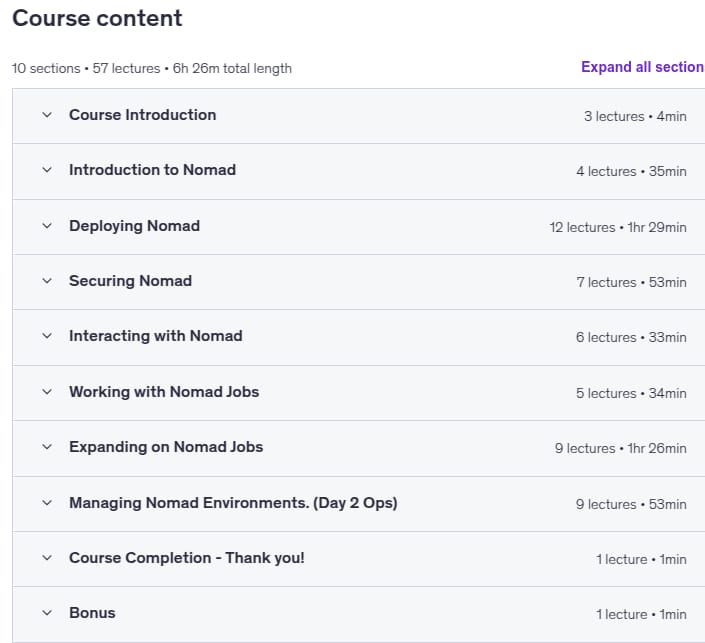Open Course Completion - Thank you! title
This screenshot has width=705, height=643.
point(187,558)
